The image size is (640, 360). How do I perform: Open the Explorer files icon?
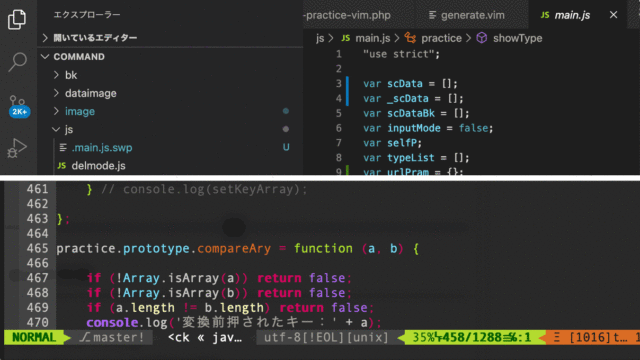coord(17,19)
